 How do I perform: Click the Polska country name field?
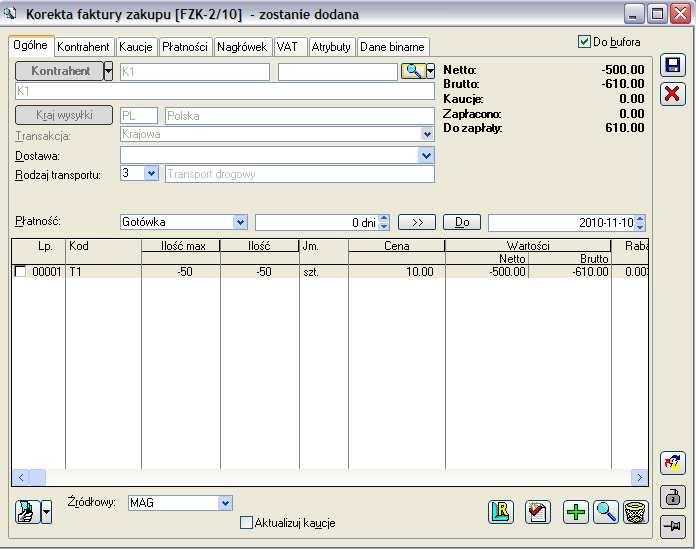point(300,116)
